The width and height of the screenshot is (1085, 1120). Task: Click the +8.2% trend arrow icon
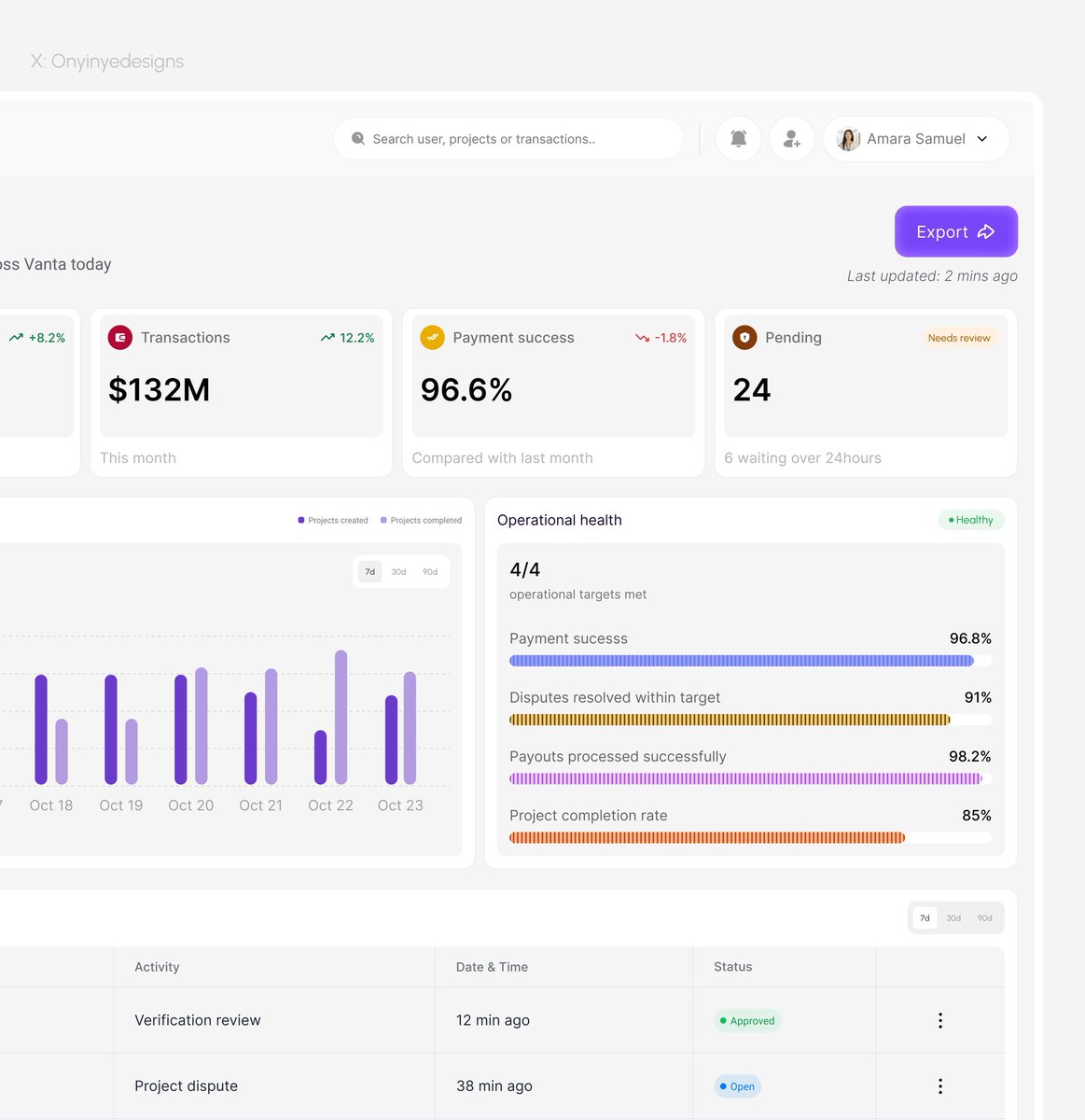[16, 338]
